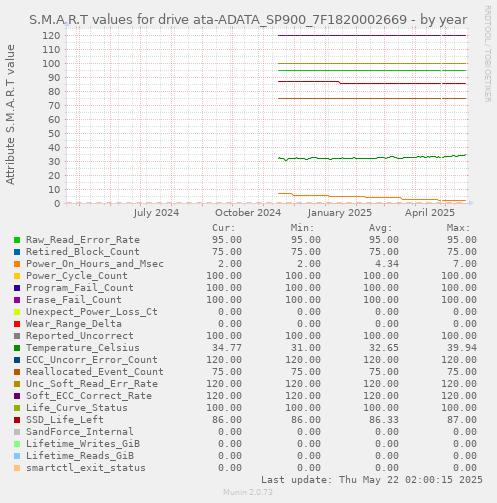The image size is (497, 503).
Task: Click the Attribute S.M.A.R.T value axis title
Action: (x=10, y=115)
